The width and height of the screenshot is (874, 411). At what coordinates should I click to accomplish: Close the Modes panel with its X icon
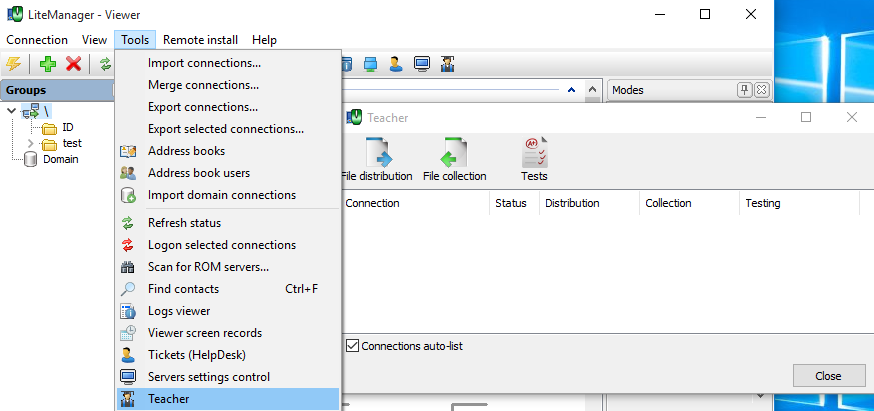(762, 90)
